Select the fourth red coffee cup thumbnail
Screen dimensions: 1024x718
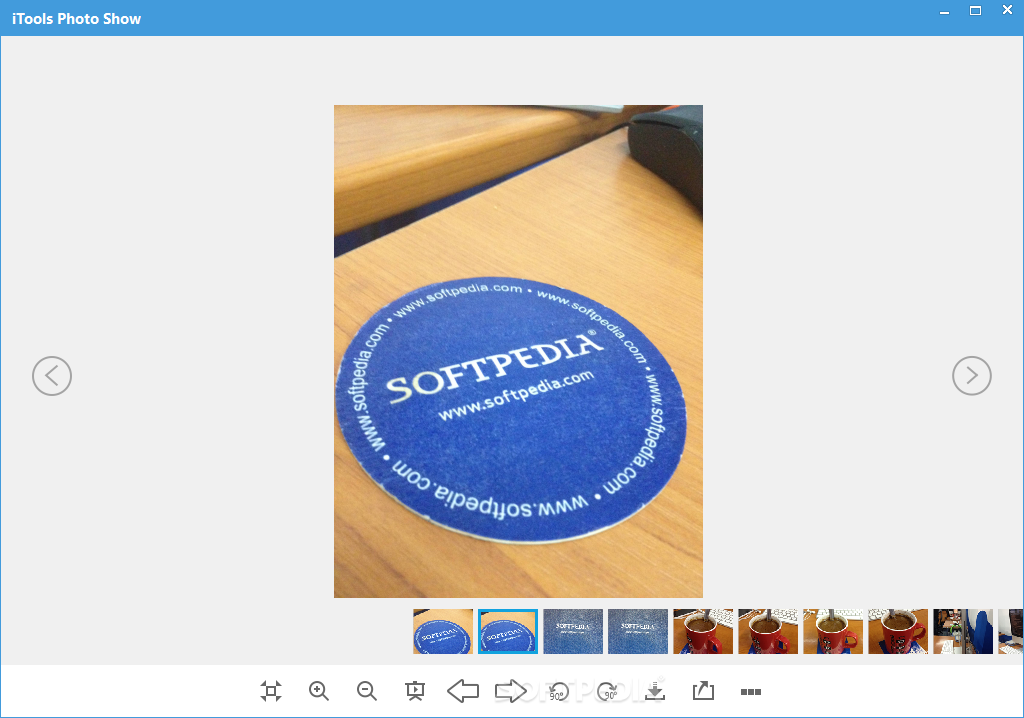click(x=898, y=631)
